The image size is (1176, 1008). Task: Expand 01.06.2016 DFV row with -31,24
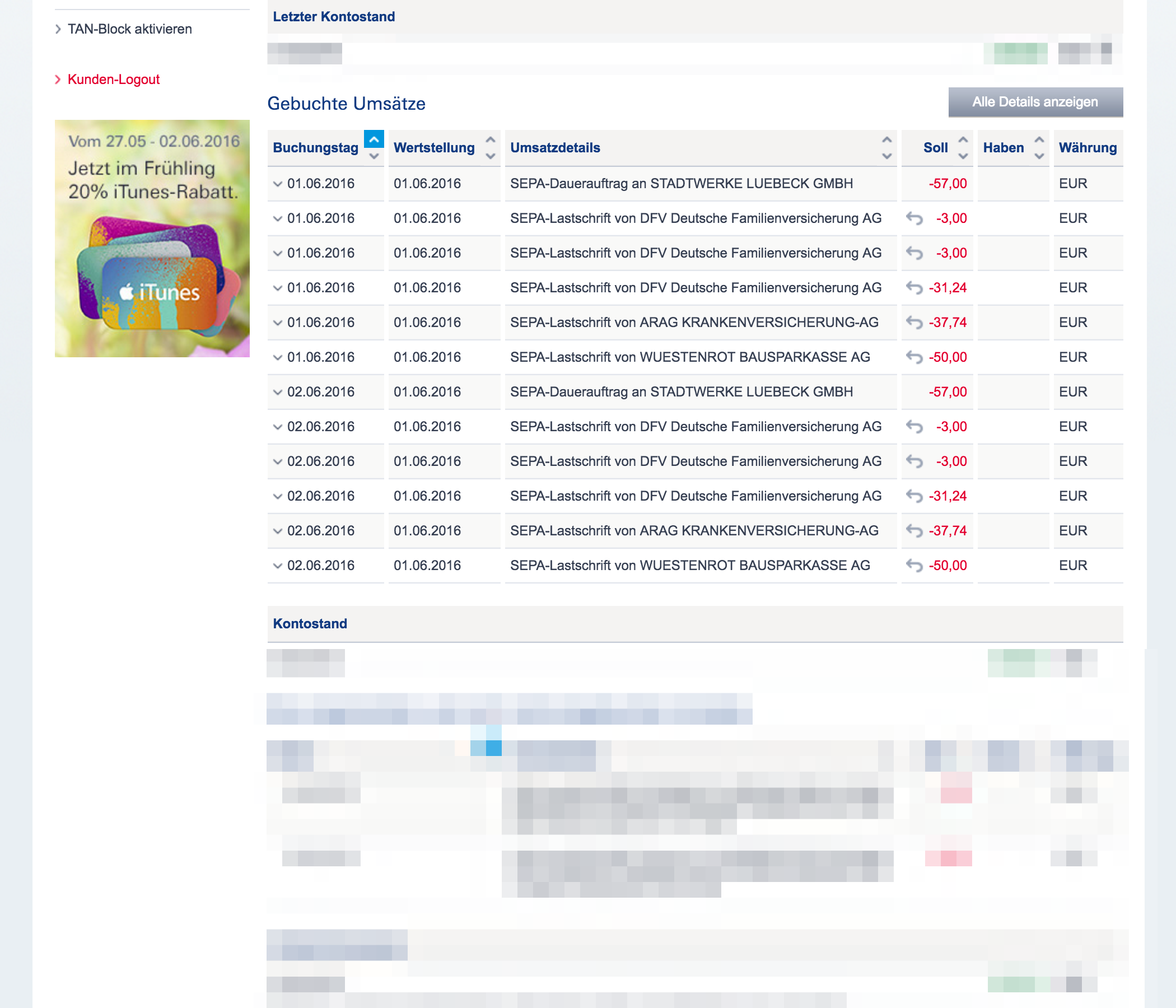click(x=278, y=288)
